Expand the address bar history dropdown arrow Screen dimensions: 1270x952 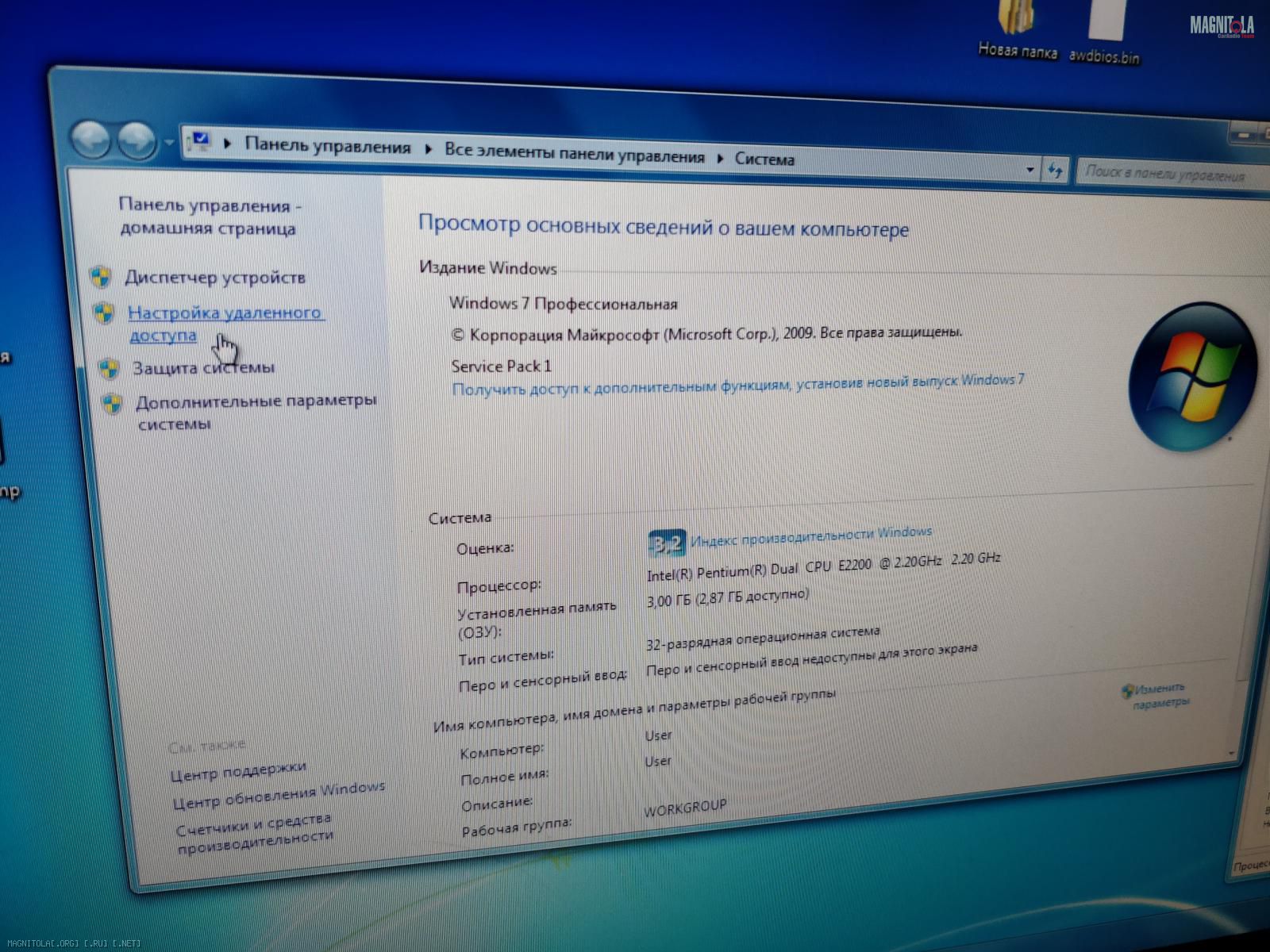click(1029, 169)
